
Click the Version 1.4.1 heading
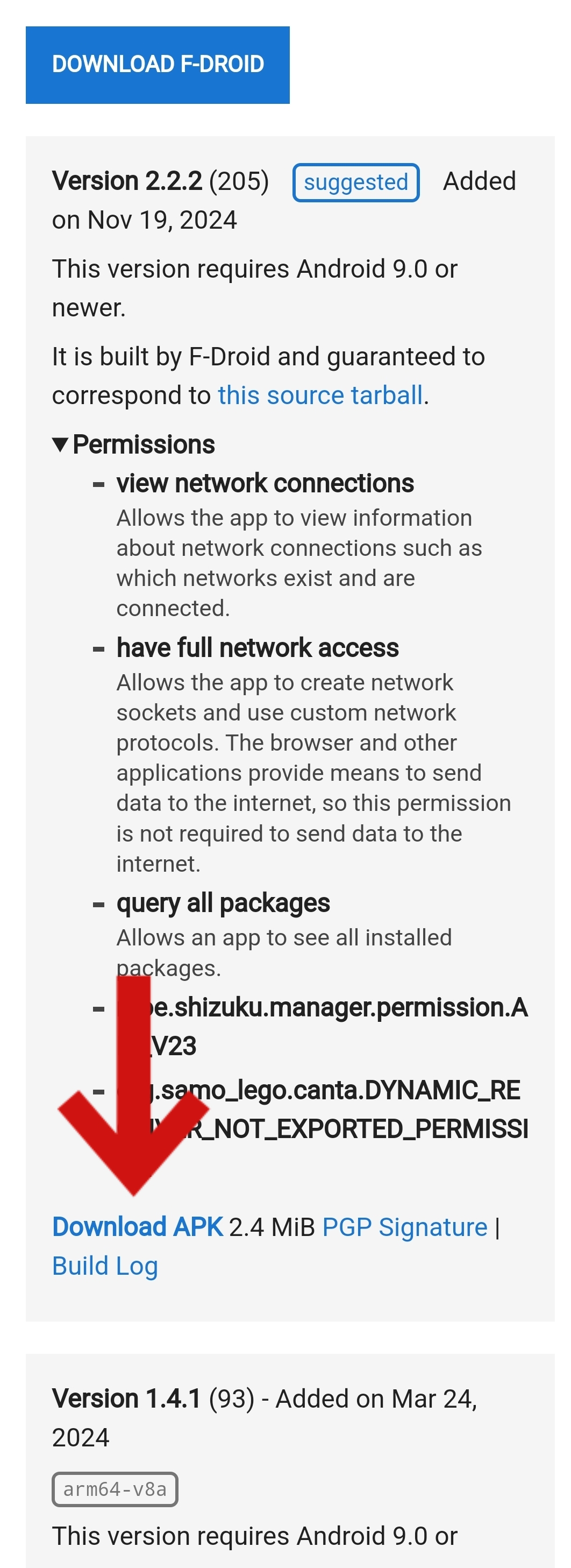pyautogui.click(x=126, y=1399)
